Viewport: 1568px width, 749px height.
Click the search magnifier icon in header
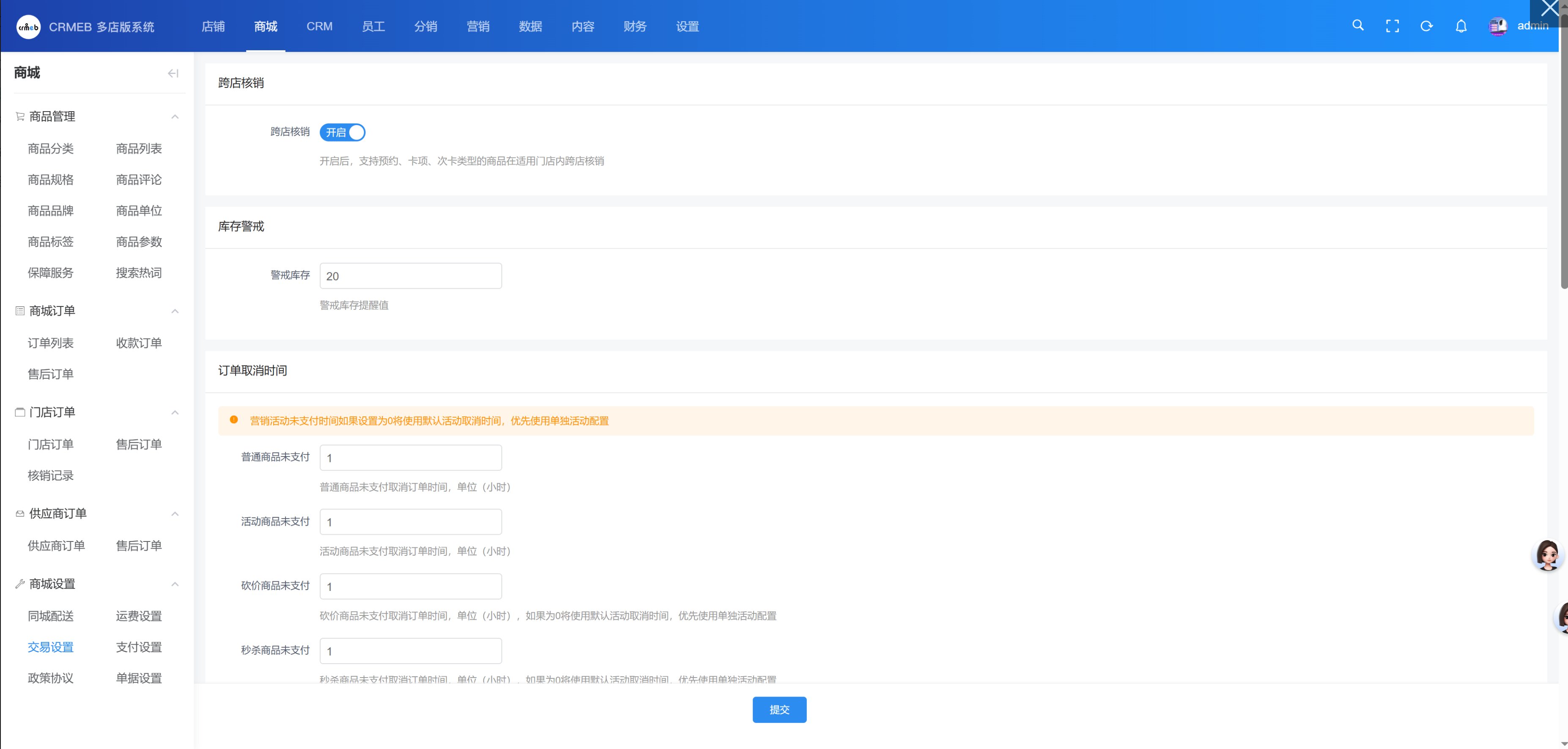click(1357, 25)
